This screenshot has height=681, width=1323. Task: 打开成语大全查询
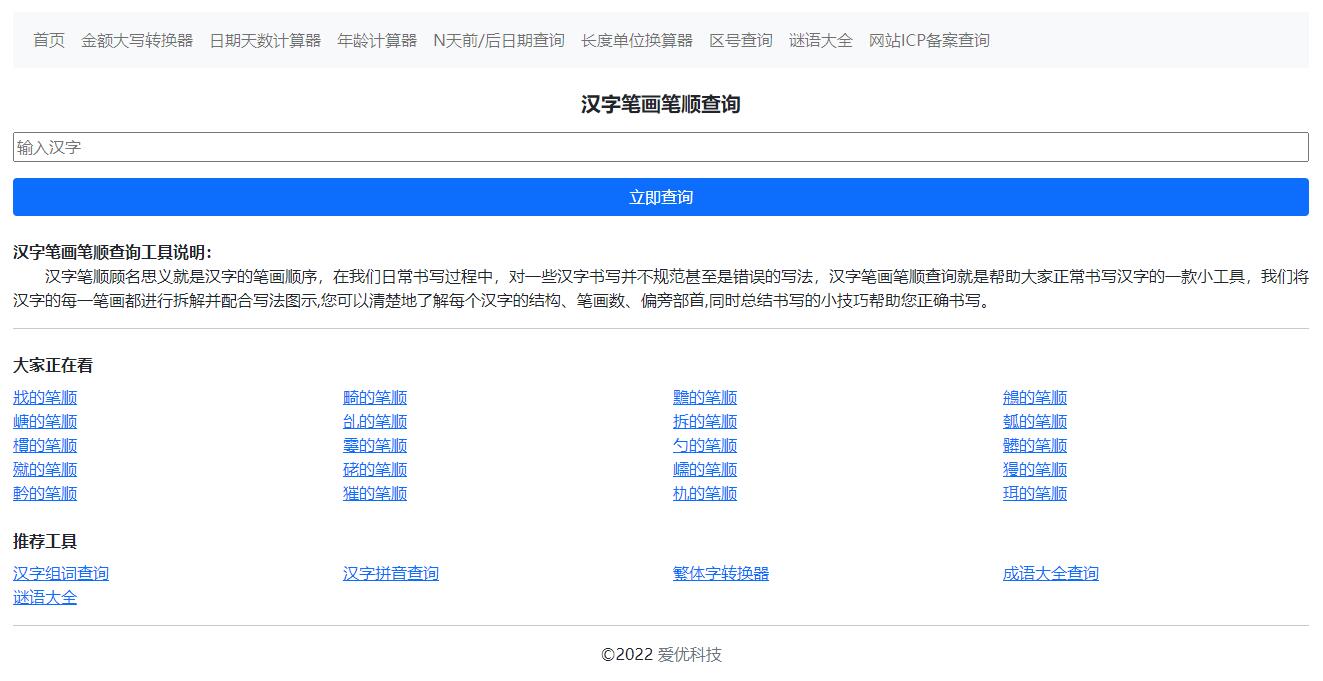[1050, 573]
